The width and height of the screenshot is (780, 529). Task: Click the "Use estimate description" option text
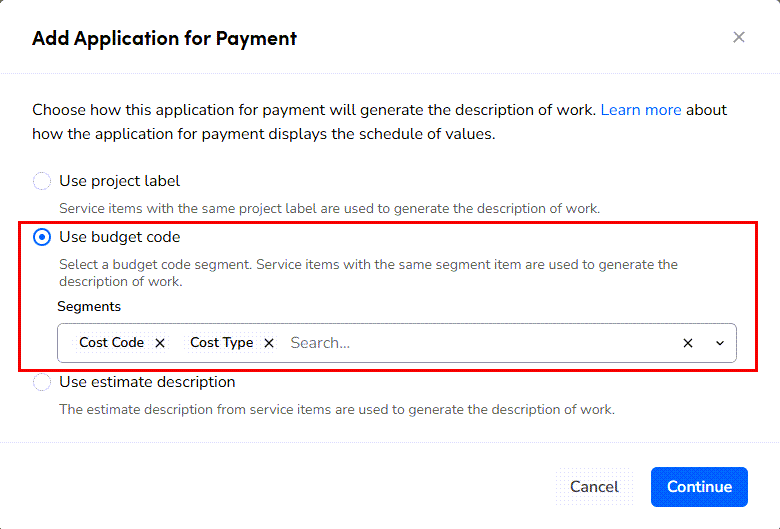147,382
